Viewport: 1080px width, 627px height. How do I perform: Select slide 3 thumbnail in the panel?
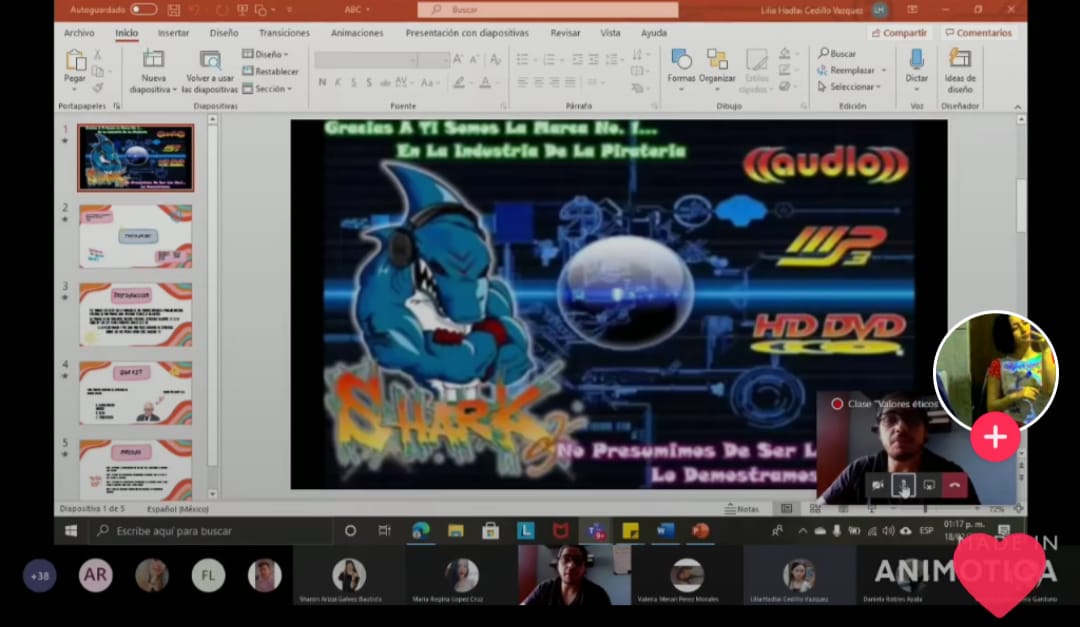point(135,314)
